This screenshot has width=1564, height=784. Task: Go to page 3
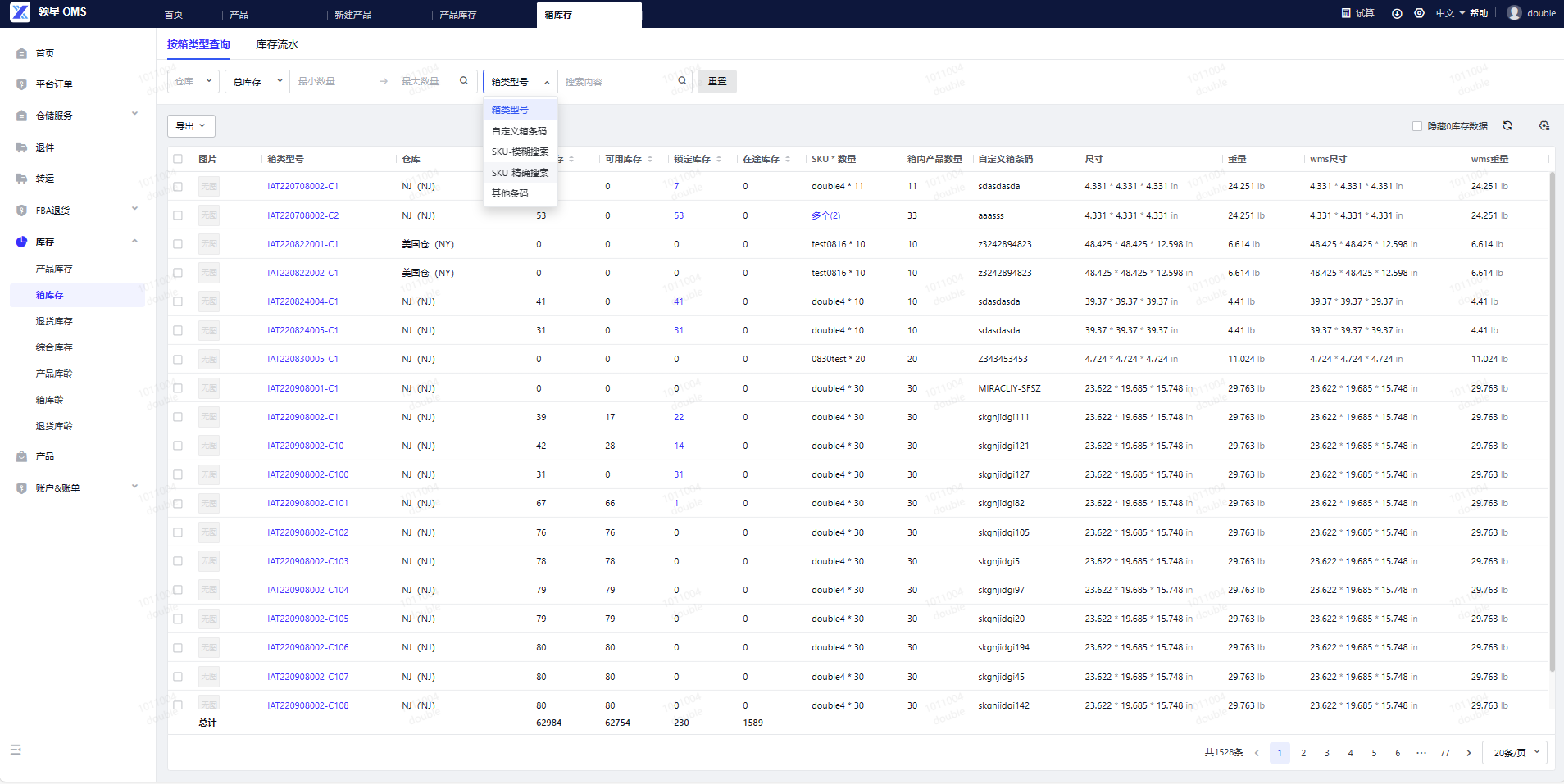point(1327,753)
